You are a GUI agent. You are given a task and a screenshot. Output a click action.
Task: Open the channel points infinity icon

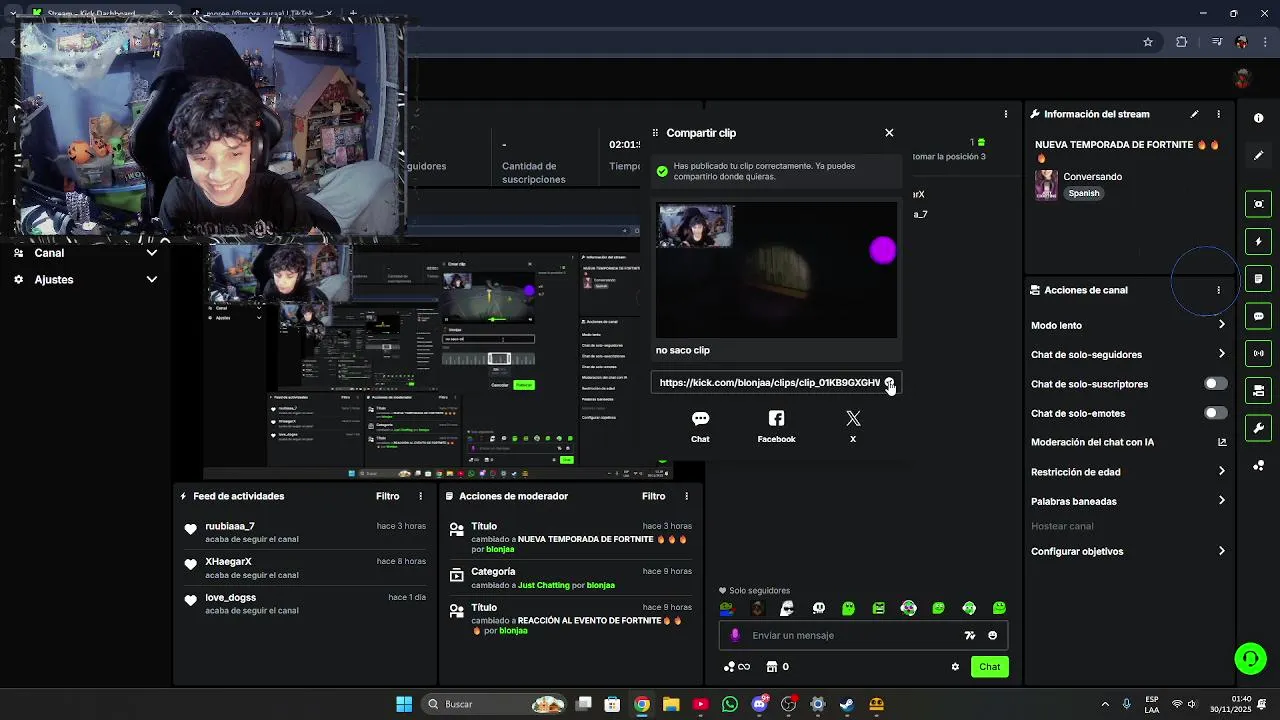pos(736,667)
